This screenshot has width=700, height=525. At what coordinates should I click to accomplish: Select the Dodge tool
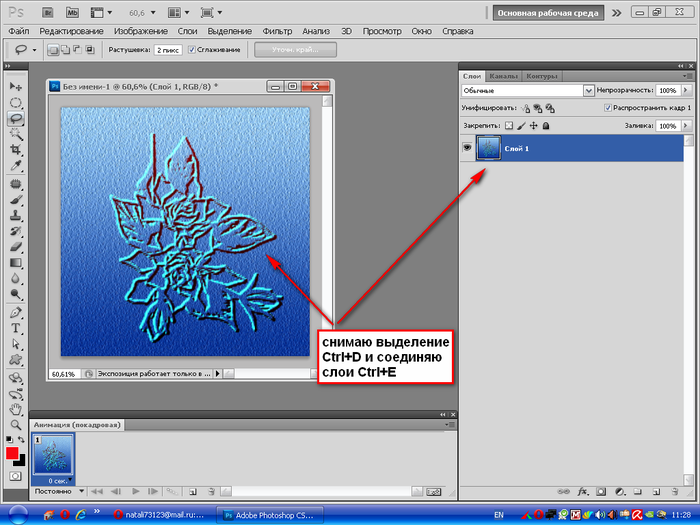pos(16,294)
